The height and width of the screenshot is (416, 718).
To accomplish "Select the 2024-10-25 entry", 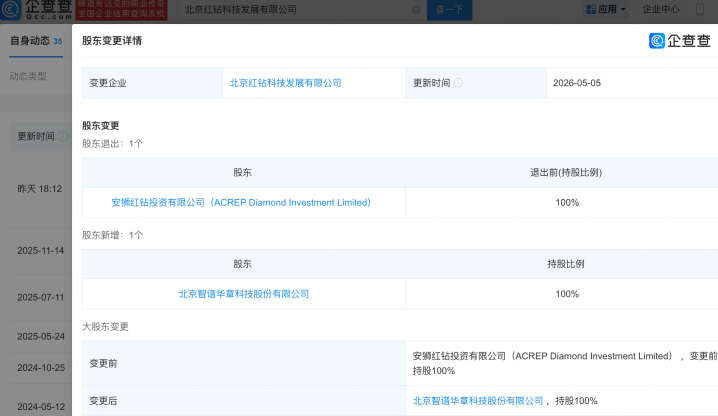I will click(41, 367).
